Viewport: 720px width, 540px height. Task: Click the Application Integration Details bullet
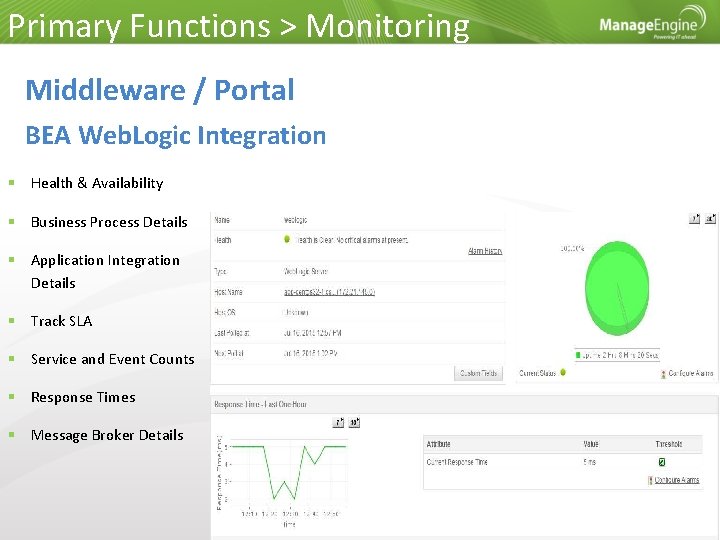(x=105, y=271)
